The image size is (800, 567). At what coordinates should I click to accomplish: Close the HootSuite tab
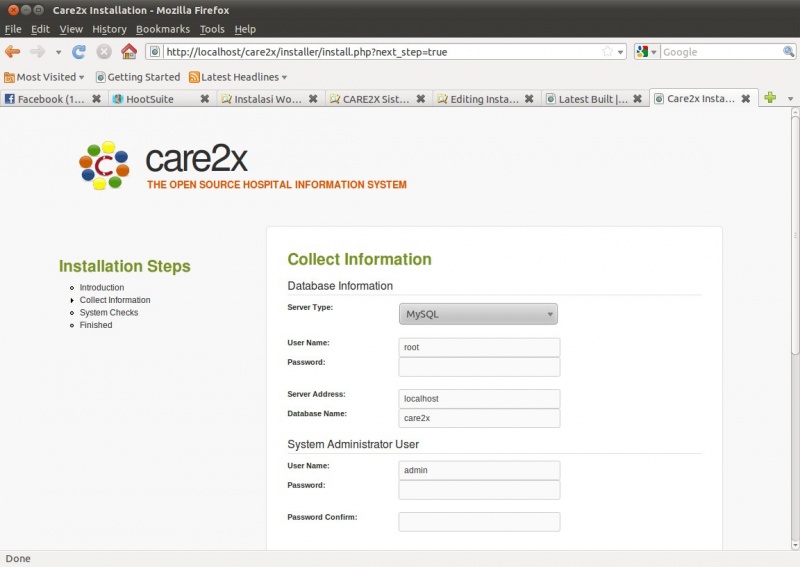[x=204, y=99]
